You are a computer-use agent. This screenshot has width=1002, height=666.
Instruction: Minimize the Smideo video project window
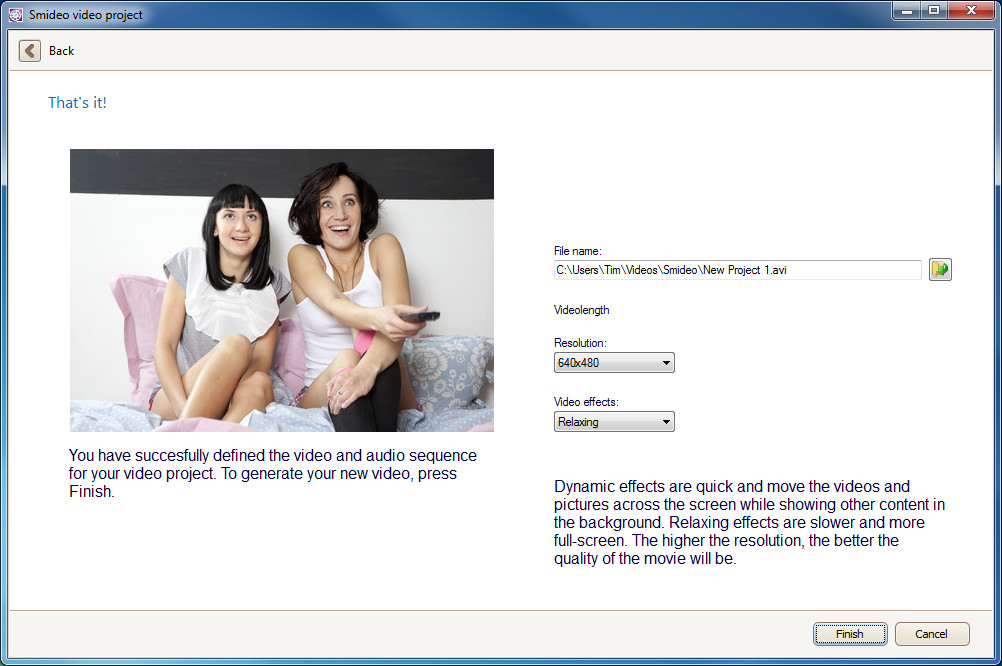tap(906, 11)
